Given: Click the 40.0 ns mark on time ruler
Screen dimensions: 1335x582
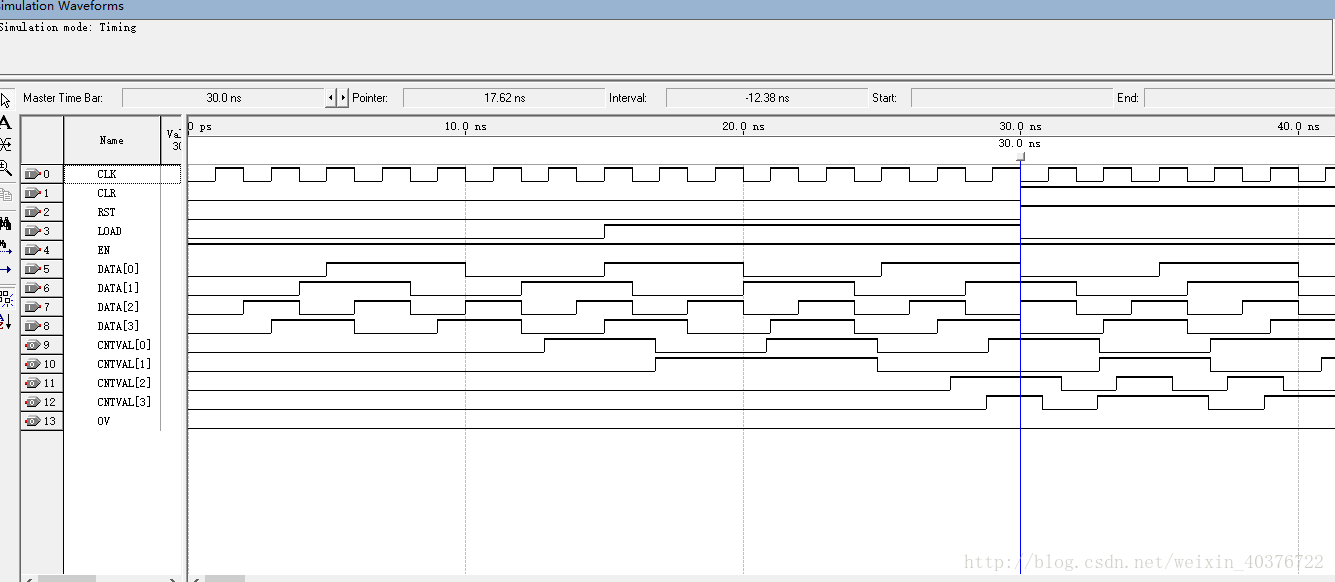Looking at the screenshot, I should click(1298, 127).
